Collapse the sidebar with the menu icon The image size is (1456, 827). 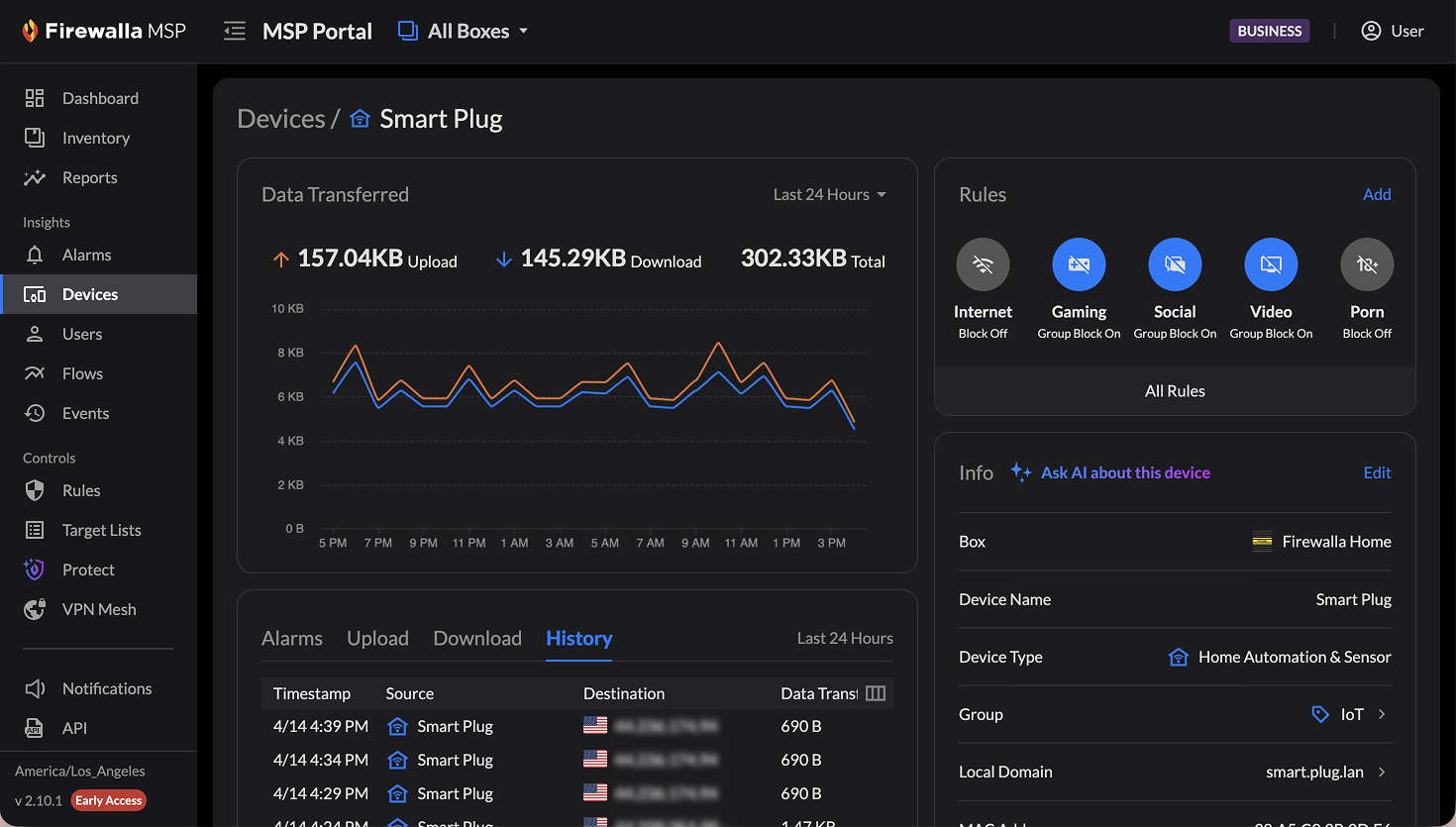click(x=235, y=32)
